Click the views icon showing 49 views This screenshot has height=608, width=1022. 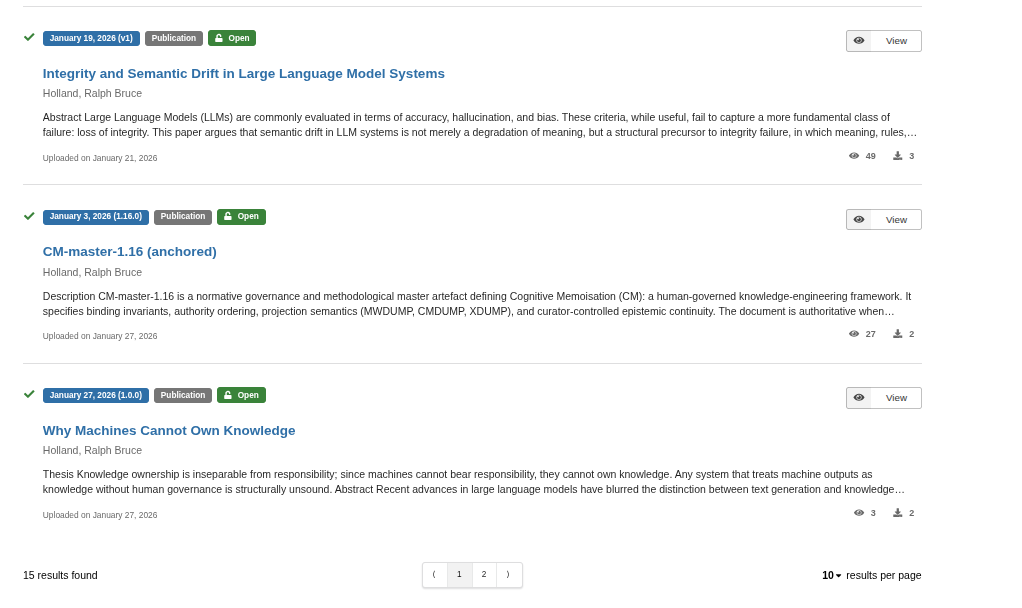[854, 156]
